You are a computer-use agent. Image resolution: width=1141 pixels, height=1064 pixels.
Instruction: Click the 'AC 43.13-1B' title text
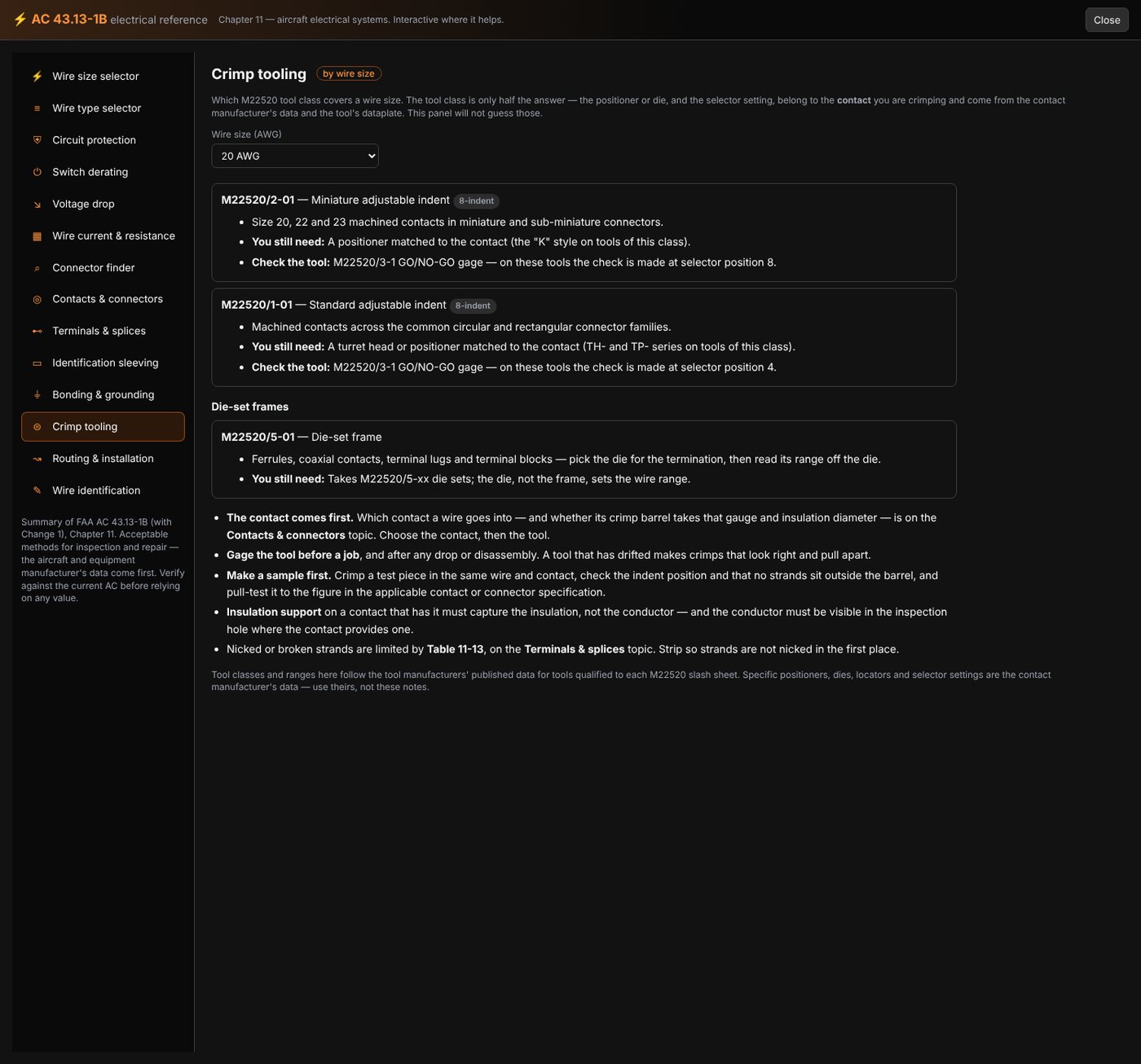pyautogui.click(x=69, y=20)
